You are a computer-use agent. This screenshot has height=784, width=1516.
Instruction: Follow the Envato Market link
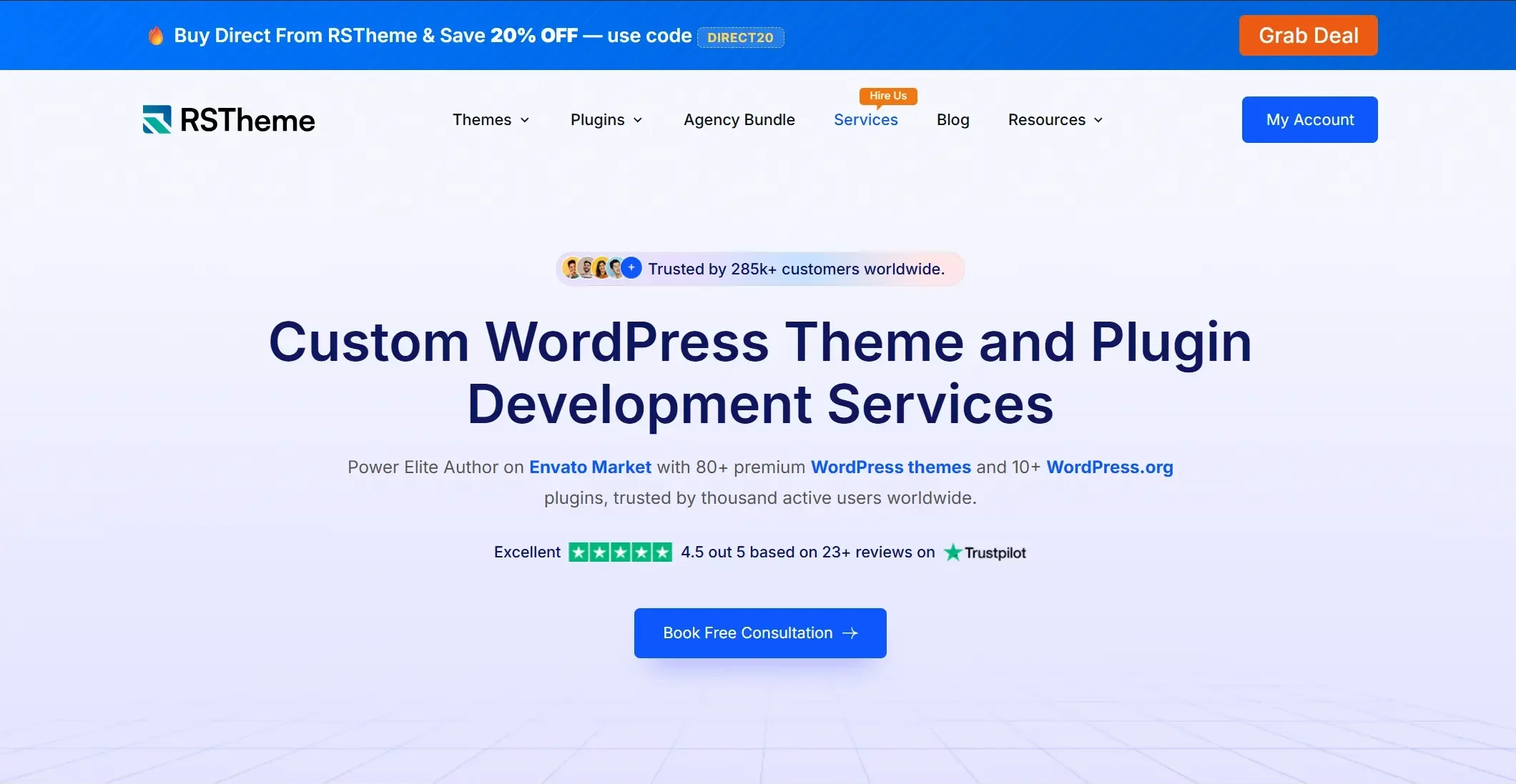coord(590,467)
